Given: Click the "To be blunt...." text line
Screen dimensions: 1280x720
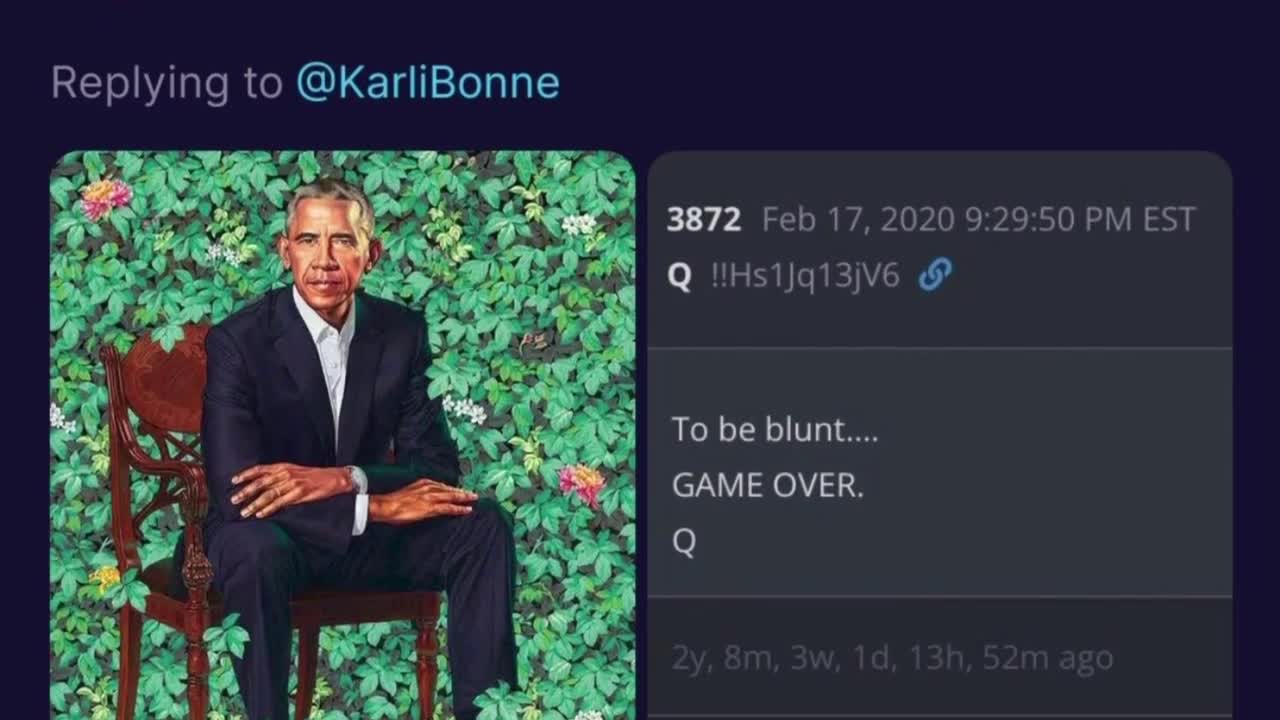Looking at the screenshot, I should (775, 429).
